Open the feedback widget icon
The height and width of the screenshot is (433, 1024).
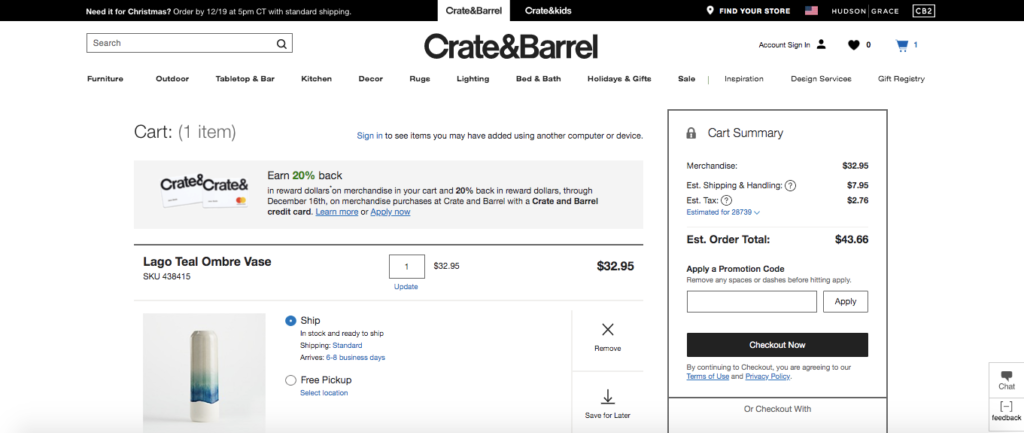[1006, 406]
